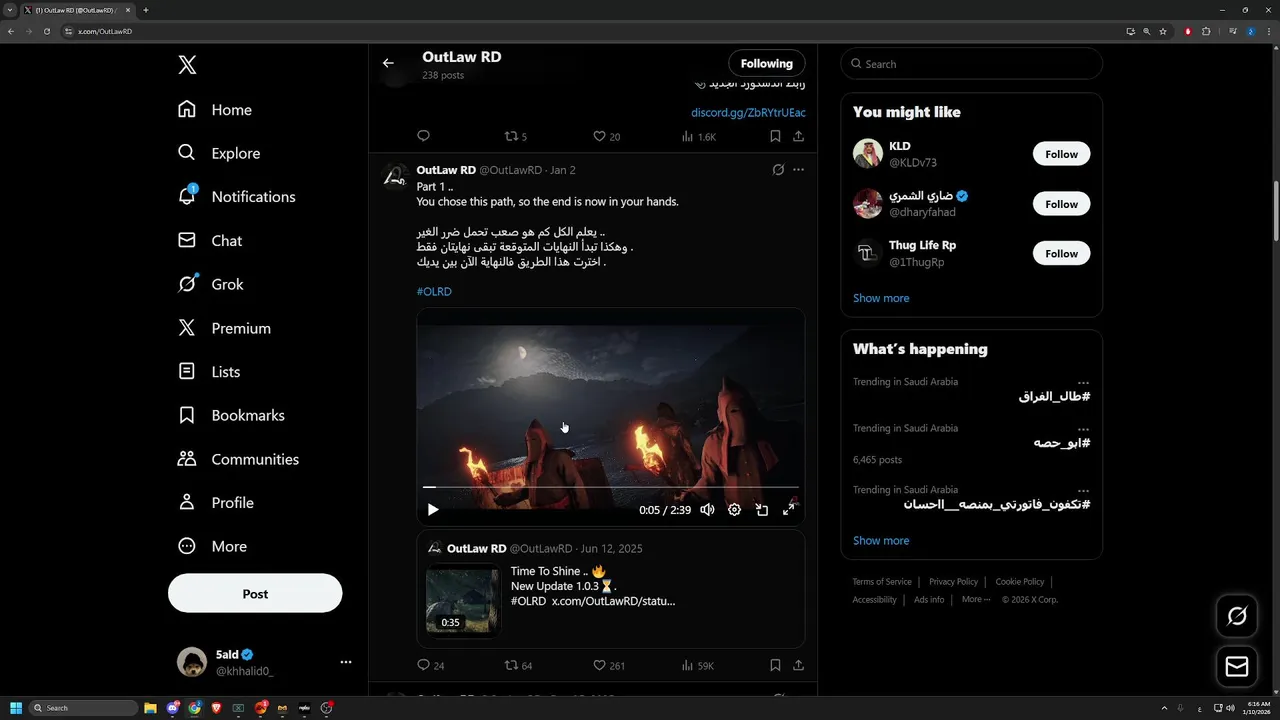
Task: Open video settings gear
Action: coord(734,510)
